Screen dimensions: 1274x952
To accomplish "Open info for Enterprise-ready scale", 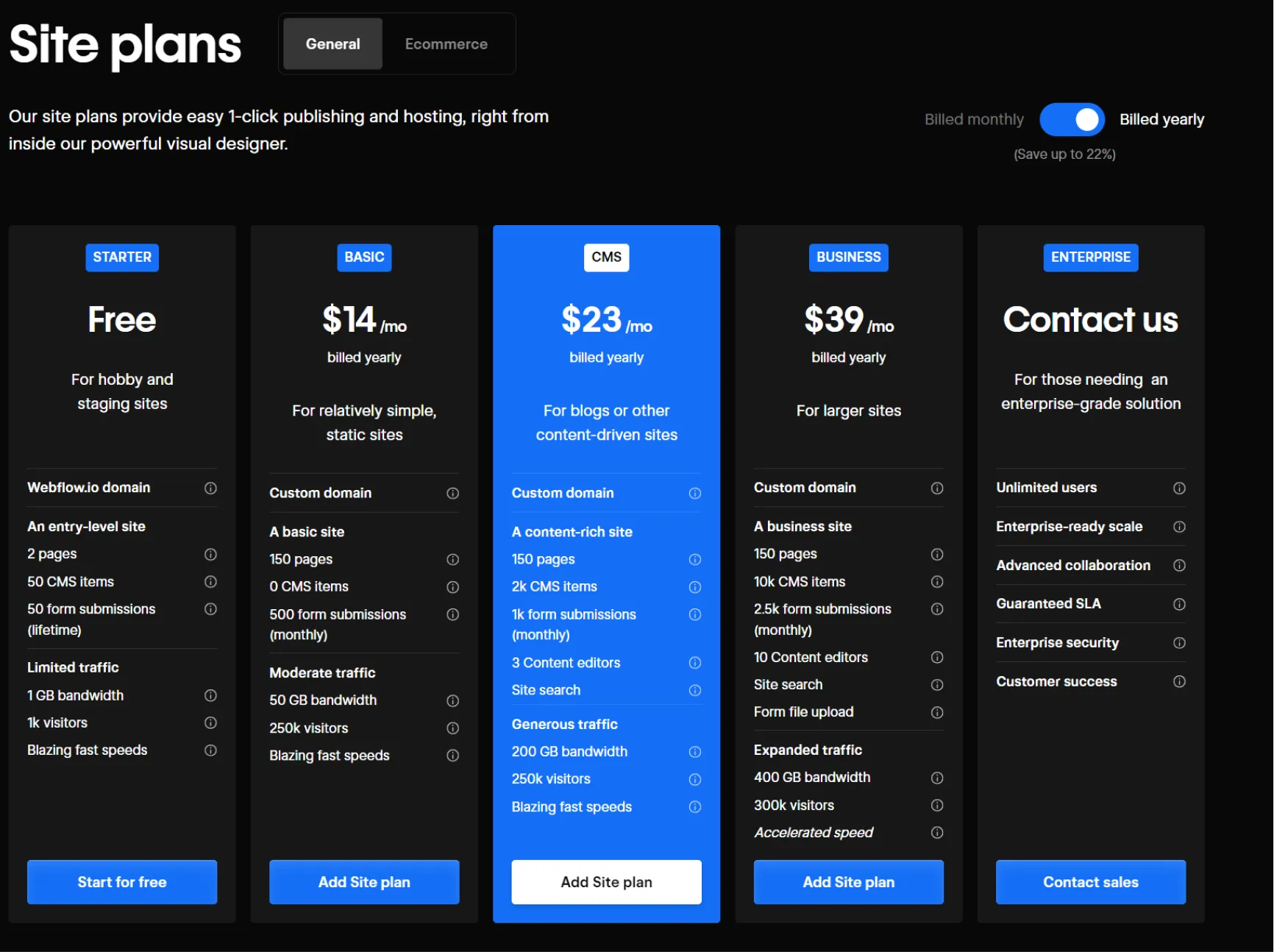I will point(1179,527).
